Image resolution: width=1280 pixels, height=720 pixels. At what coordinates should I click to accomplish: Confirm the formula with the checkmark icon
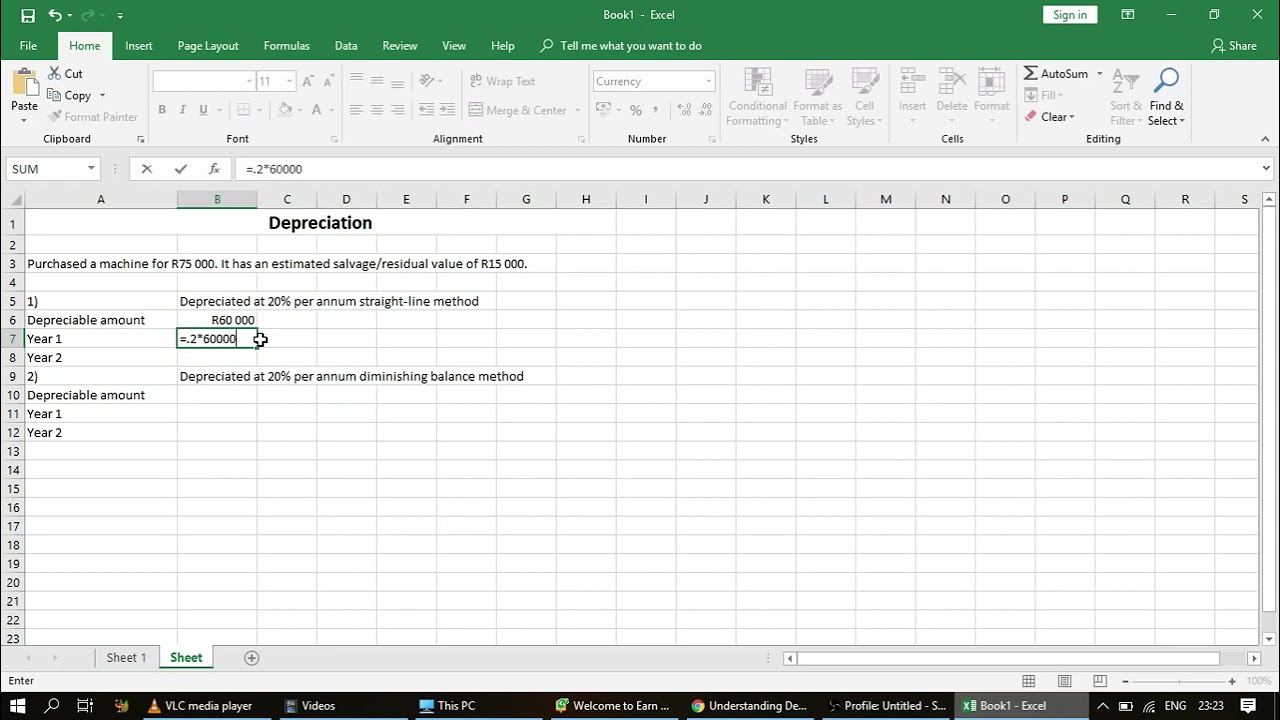[180, 169]
